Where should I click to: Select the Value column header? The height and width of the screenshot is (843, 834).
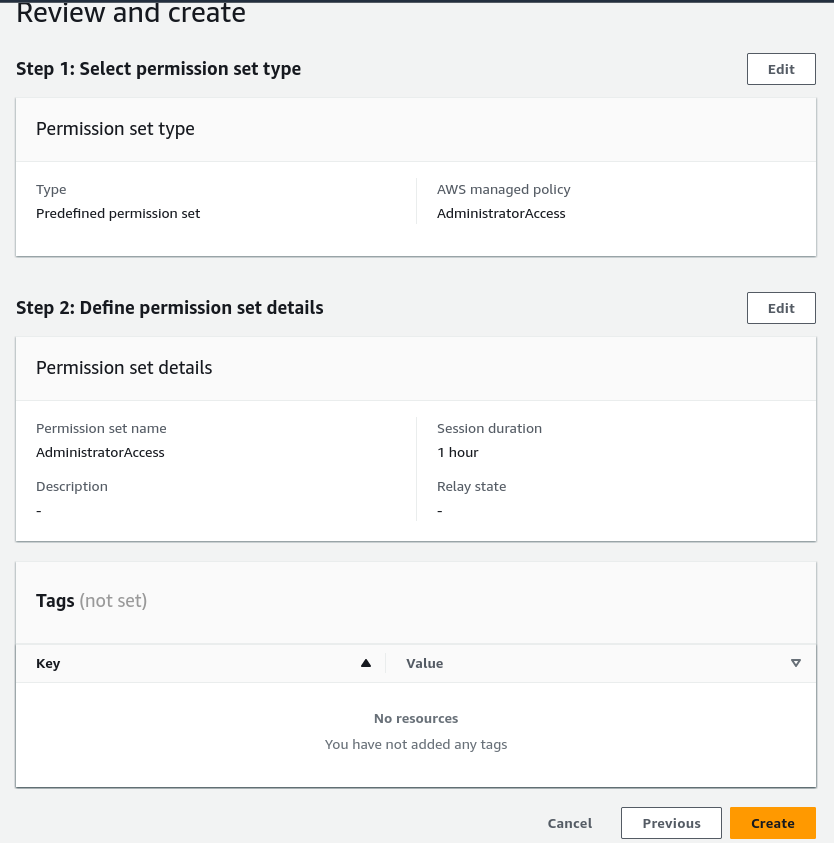tap(424, 663)
